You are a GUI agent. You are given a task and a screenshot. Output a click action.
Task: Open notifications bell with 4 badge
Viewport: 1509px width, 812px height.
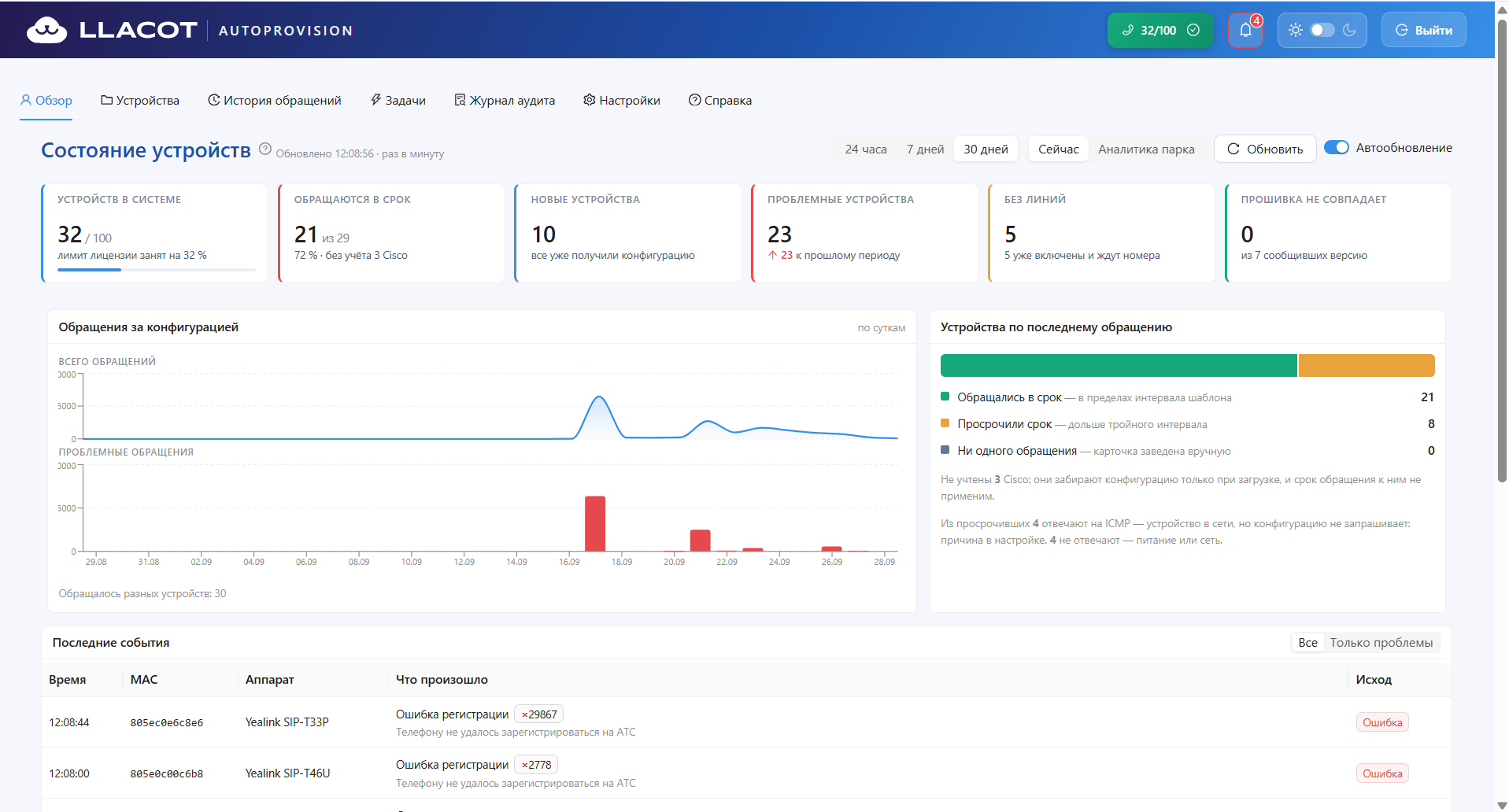1245,30
